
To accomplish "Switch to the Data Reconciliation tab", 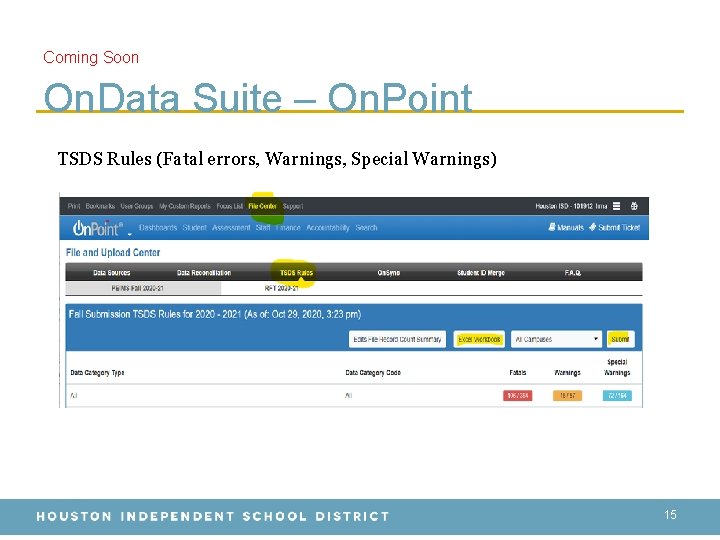I will [204, 273].
